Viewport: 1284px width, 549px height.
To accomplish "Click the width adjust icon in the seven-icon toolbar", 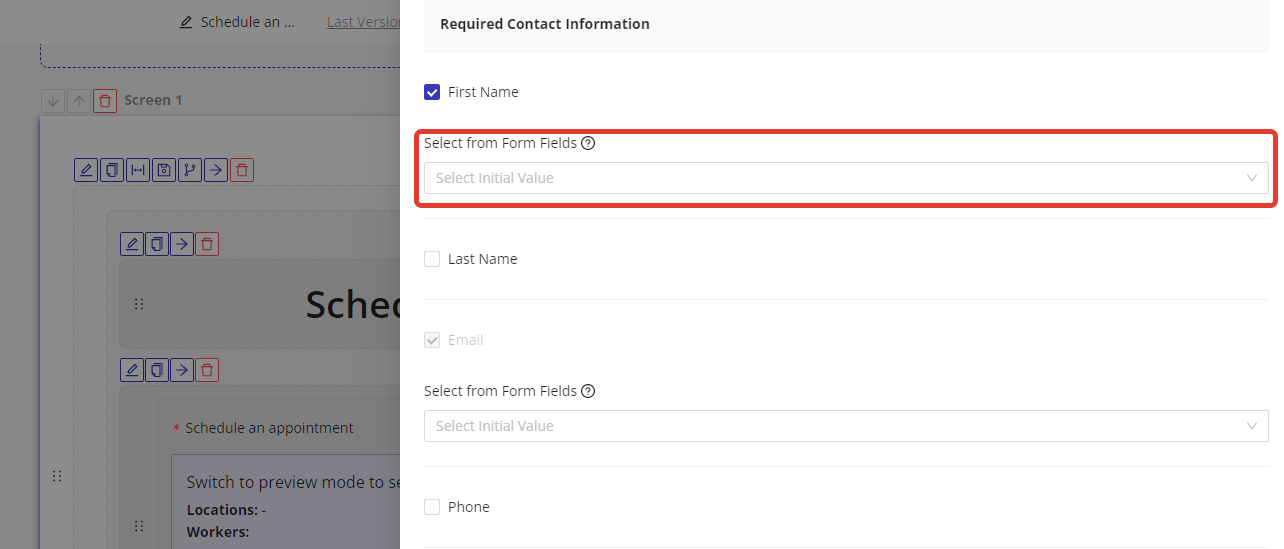I will pos(138,170).
